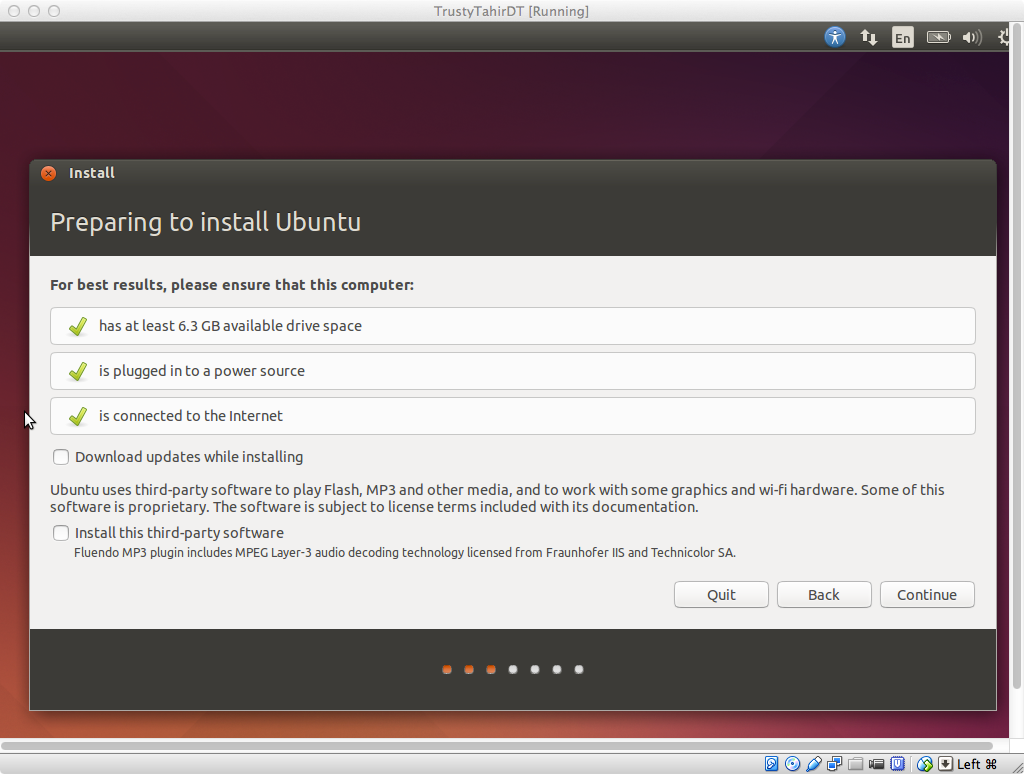This screenshot has width=1024, height=774.
Task: Click the VirtualBox video capture icon
Action: pos(876,764)
